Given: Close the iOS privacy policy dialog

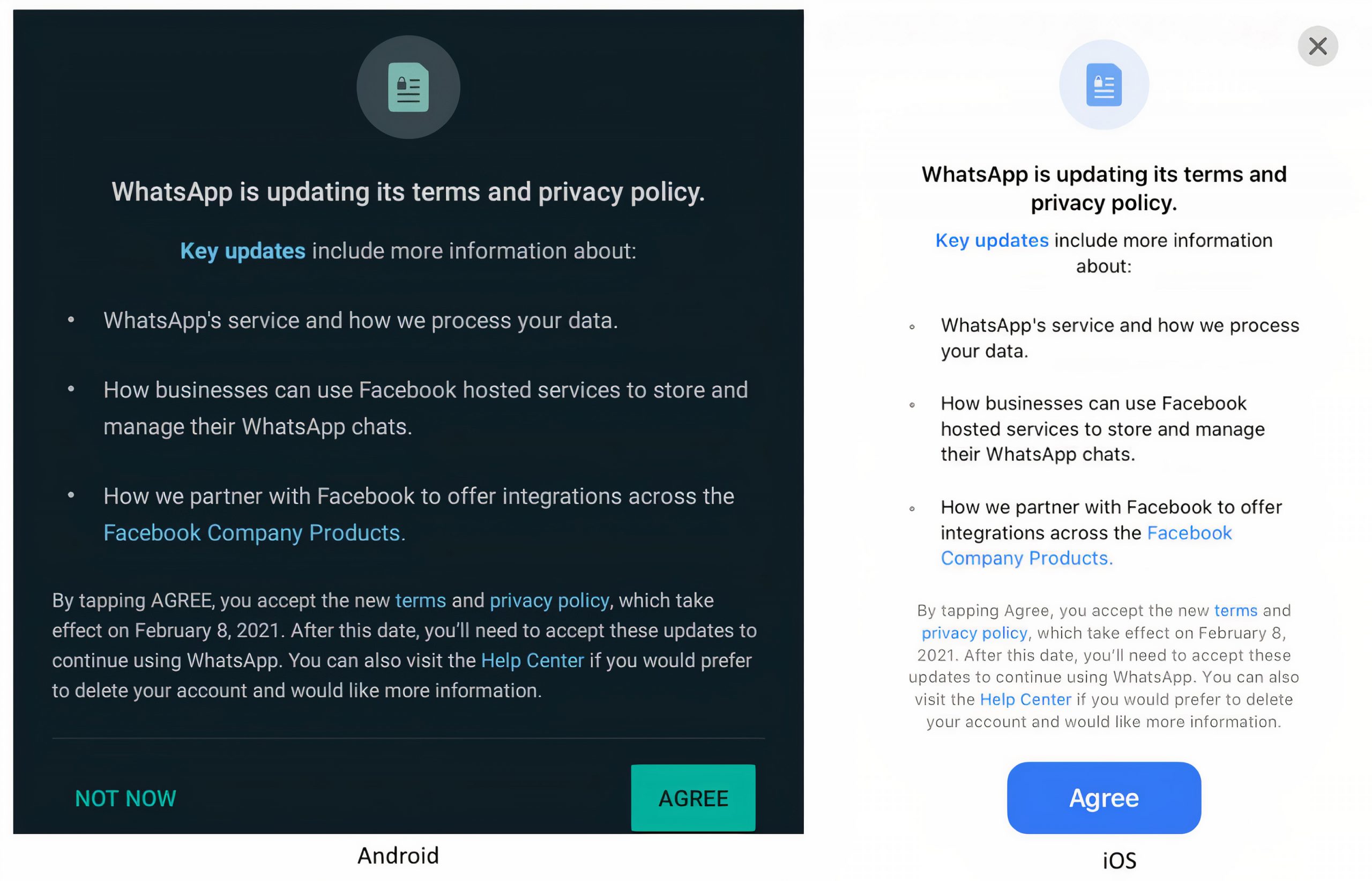Looking at the screenshot, I should click(x=1318, y=46).
